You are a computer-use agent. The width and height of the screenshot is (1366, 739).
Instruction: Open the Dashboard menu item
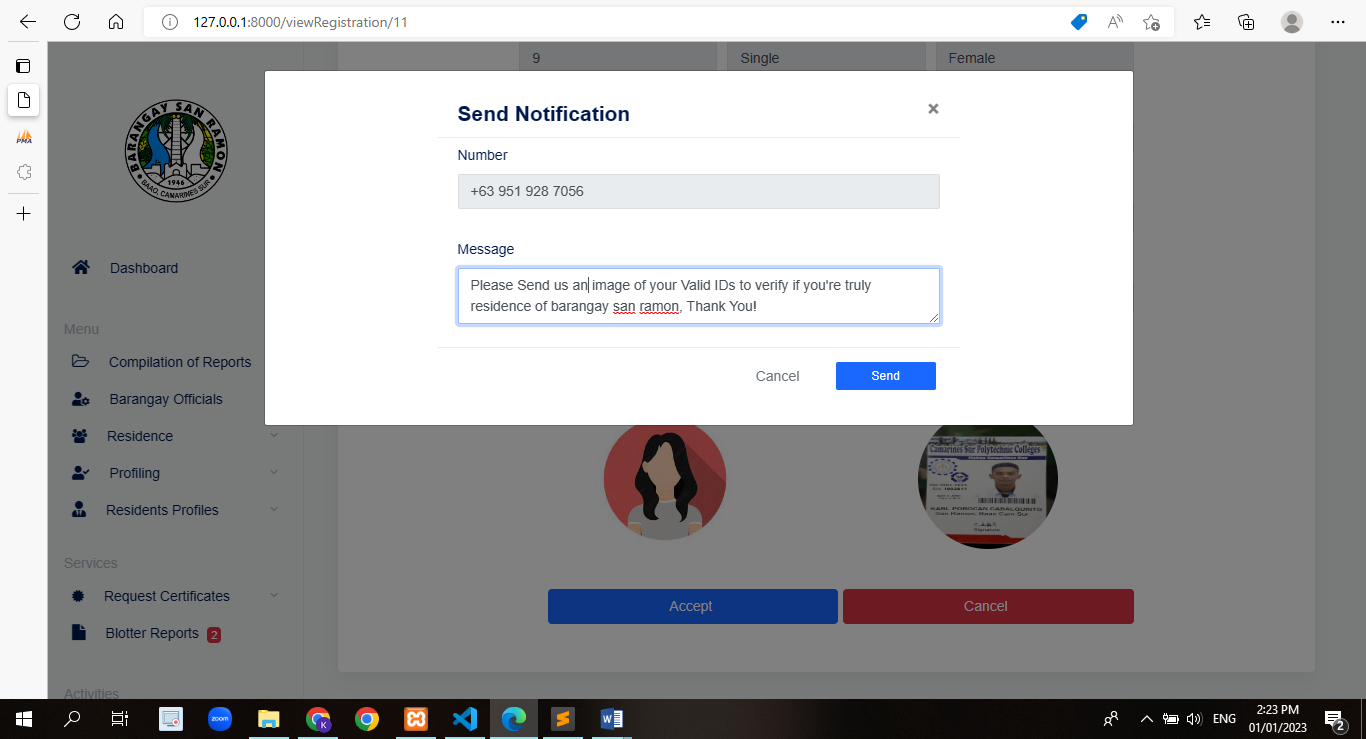tap(143, 267)
